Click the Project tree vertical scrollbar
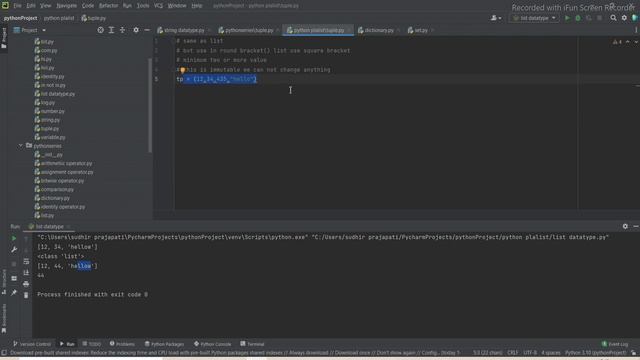640x360 pixels. point(150,105)
